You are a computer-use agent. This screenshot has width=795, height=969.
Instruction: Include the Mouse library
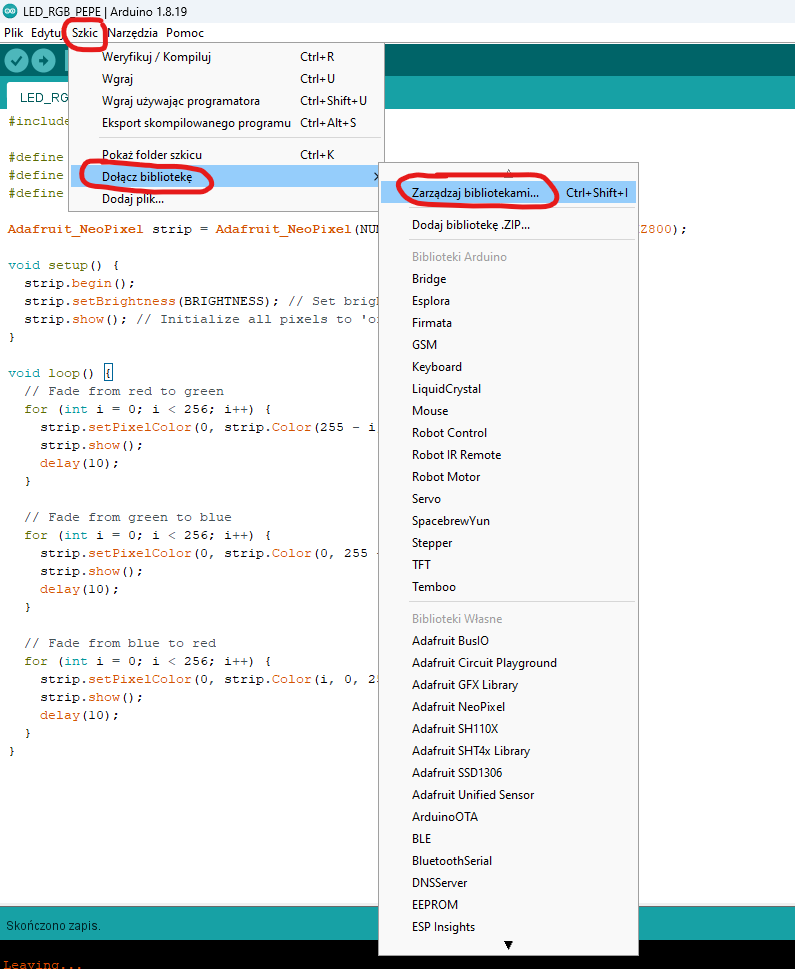508,411
